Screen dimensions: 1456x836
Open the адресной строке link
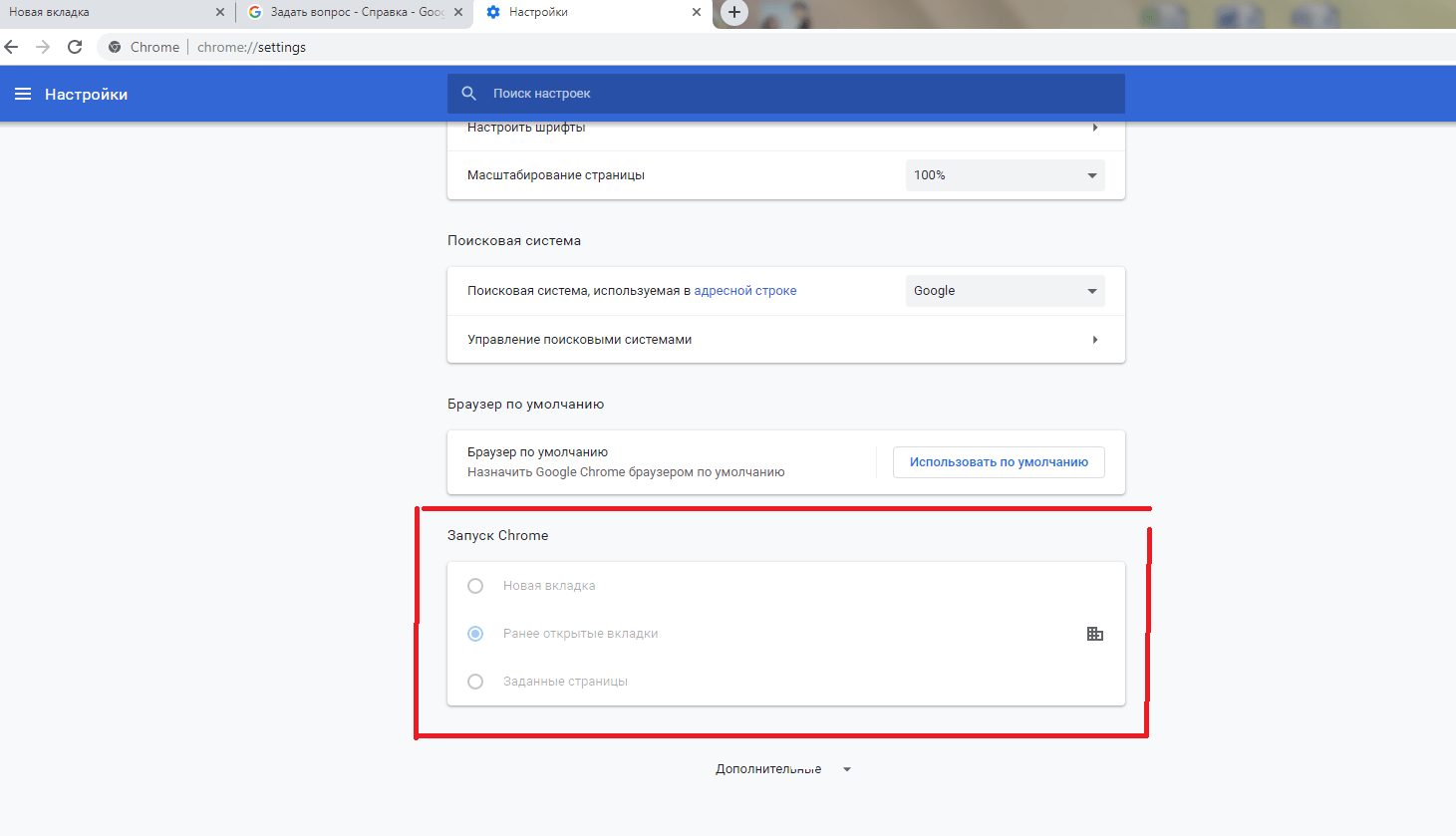click(745, 291)
